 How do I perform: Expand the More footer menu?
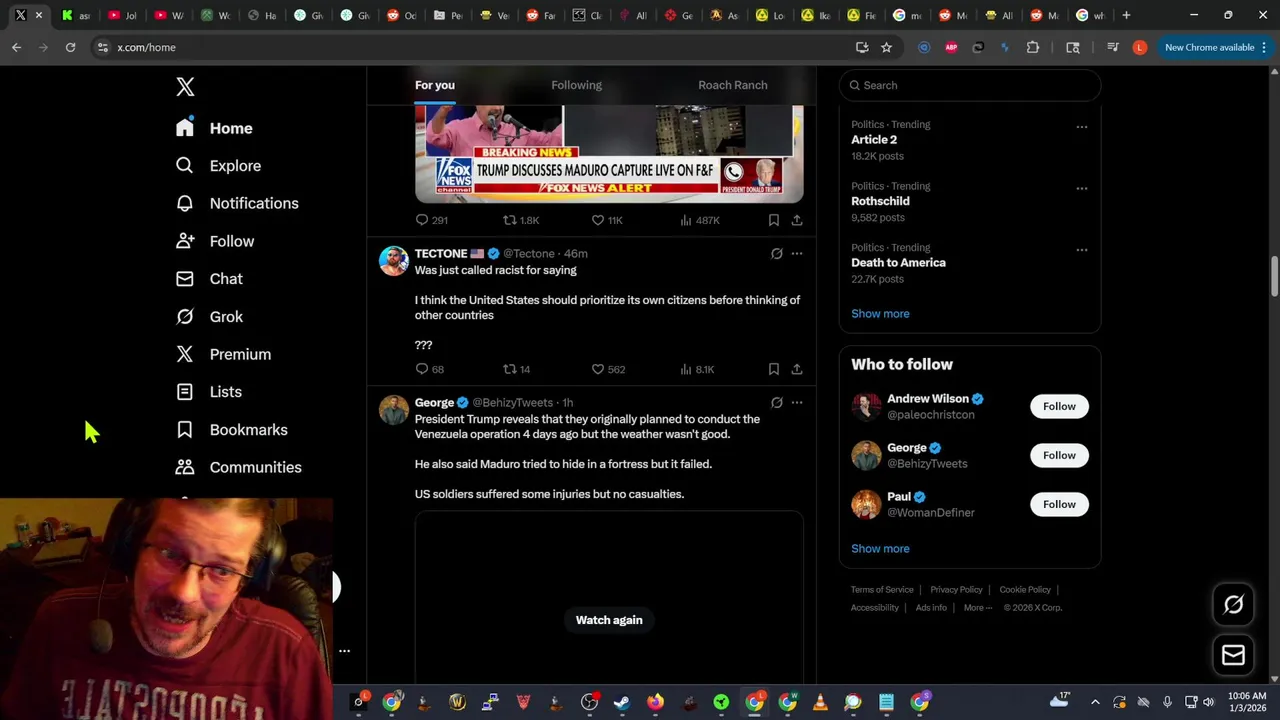(978, 608)
